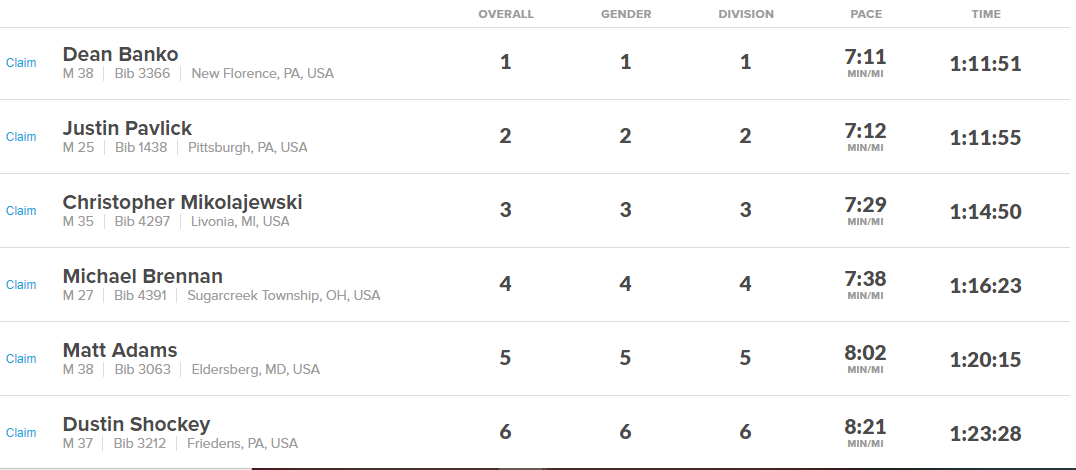Viewport: 1076px width, 470px height.
Task: Claim Dean Banko's result
Action: pos(21,62)
